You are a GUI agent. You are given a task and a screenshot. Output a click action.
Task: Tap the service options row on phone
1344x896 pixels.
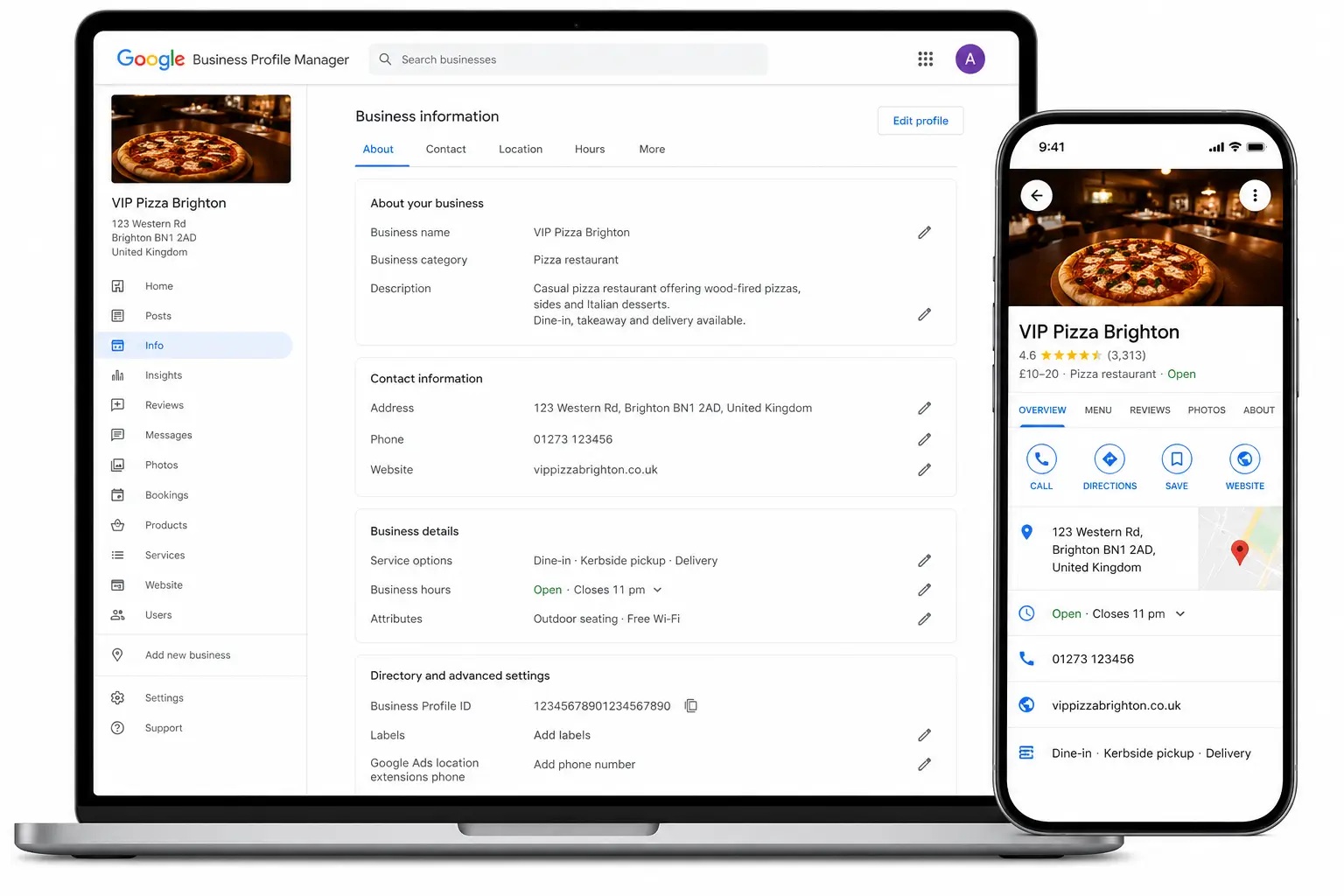[x=1145, y=753]
